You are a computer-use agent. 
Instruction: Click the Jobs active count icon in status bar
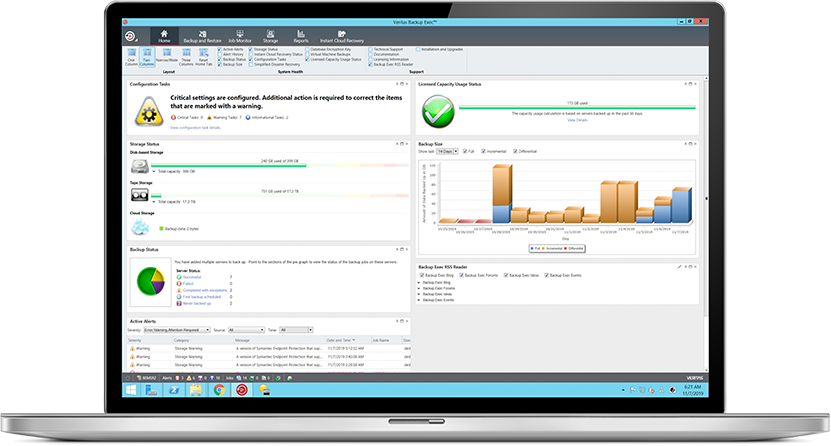coord(240,378)
